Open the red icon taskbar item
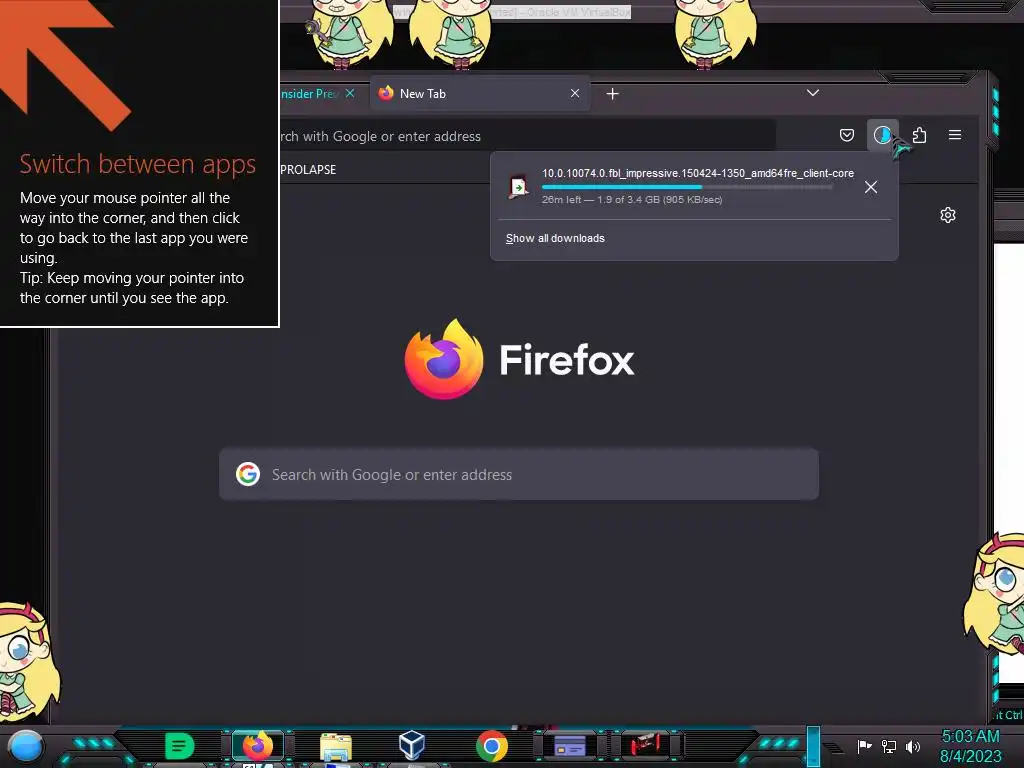 click(645, 745)
